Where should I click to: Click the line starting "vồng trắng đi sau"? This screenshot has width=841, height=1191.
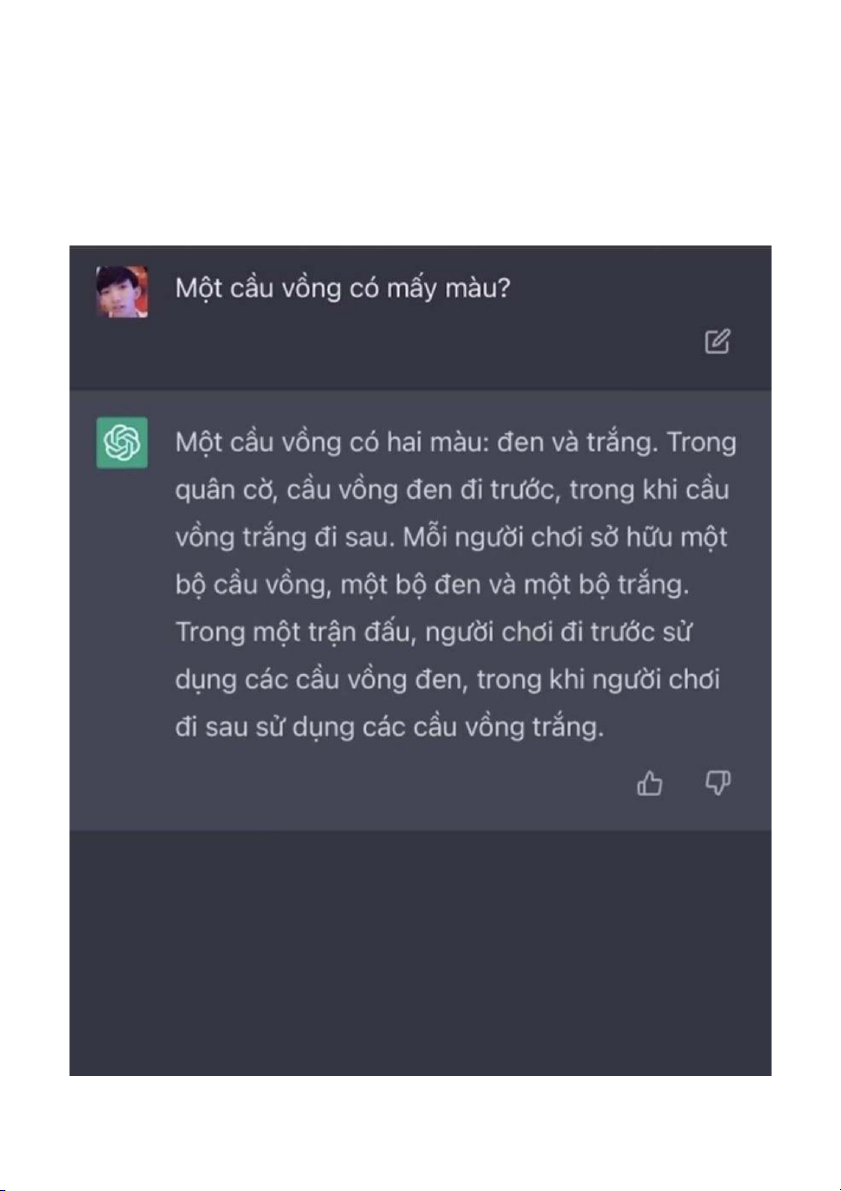pyautogui.click(x=451, y=538)
